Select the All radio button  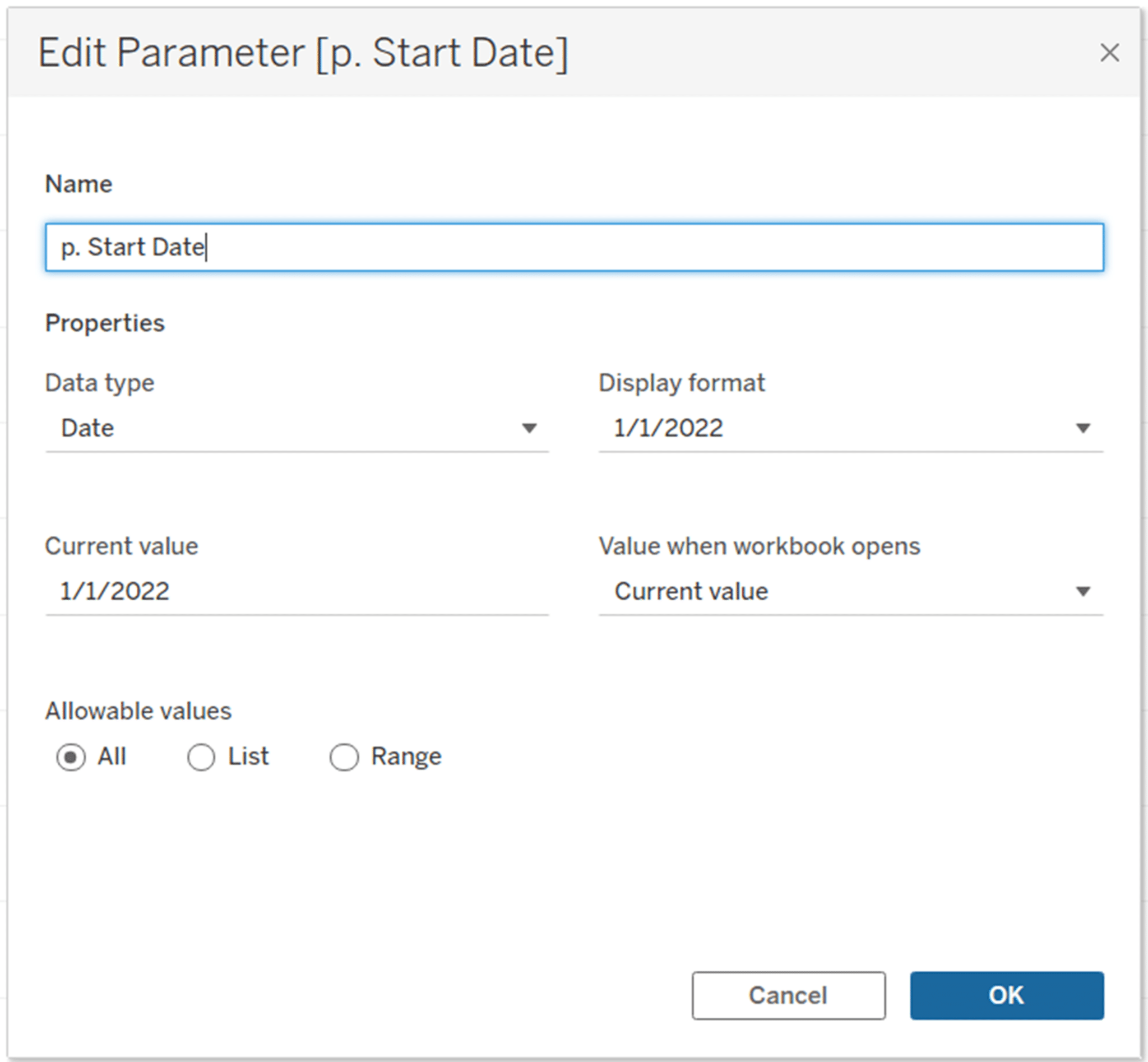point(71,757)
